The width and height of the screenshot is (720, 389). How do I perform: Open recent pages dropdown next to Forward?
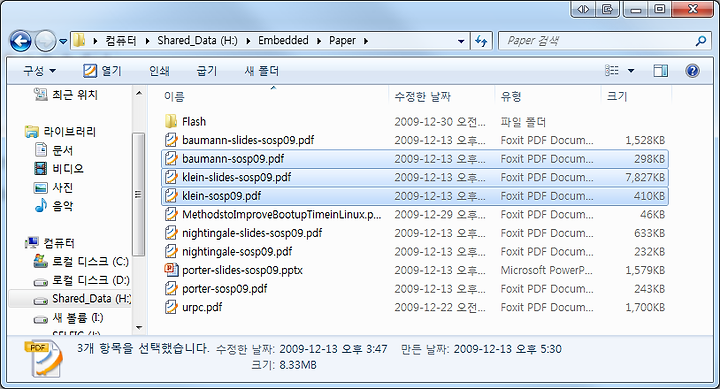pyautogui.click(x=63, y=41)
